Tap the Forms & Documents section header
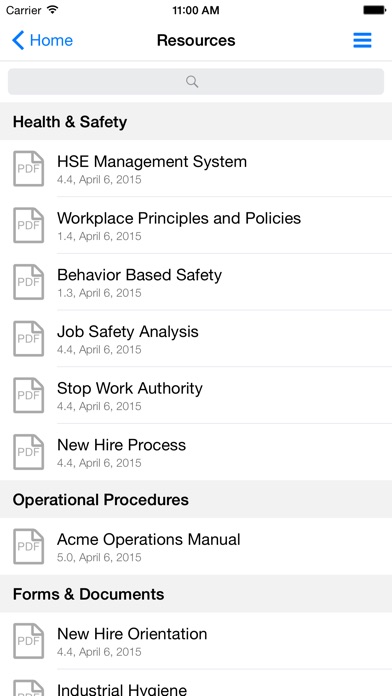 [x=196, y=594]
